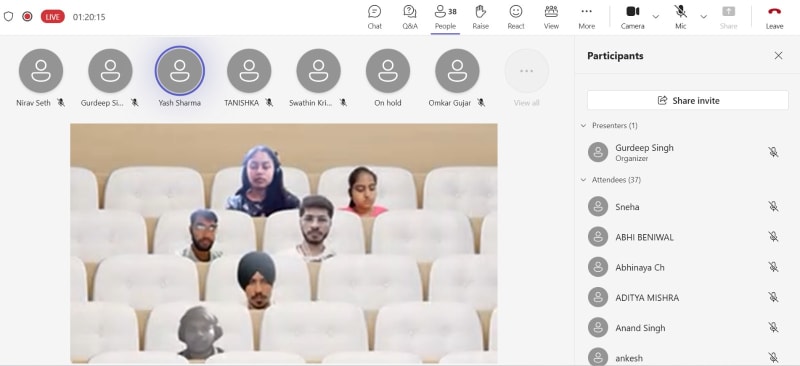Select the On hold avatar
The width and height of the screenshot is (800, 366).
388,71
